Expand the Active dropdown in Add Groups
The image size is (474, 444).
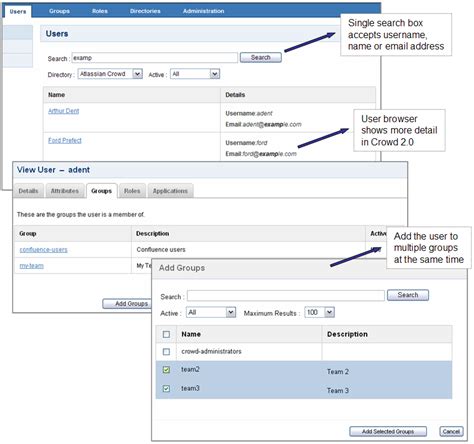(211, 312)
